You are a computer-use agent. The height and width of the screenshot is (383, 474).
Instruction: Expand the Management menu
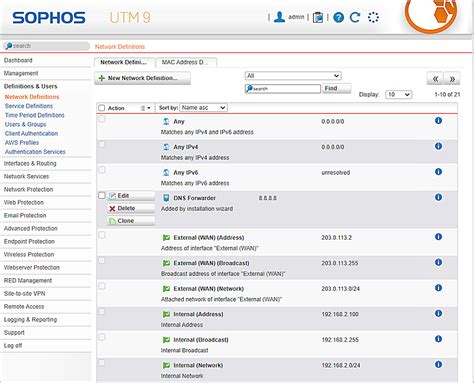click(21, 73)
